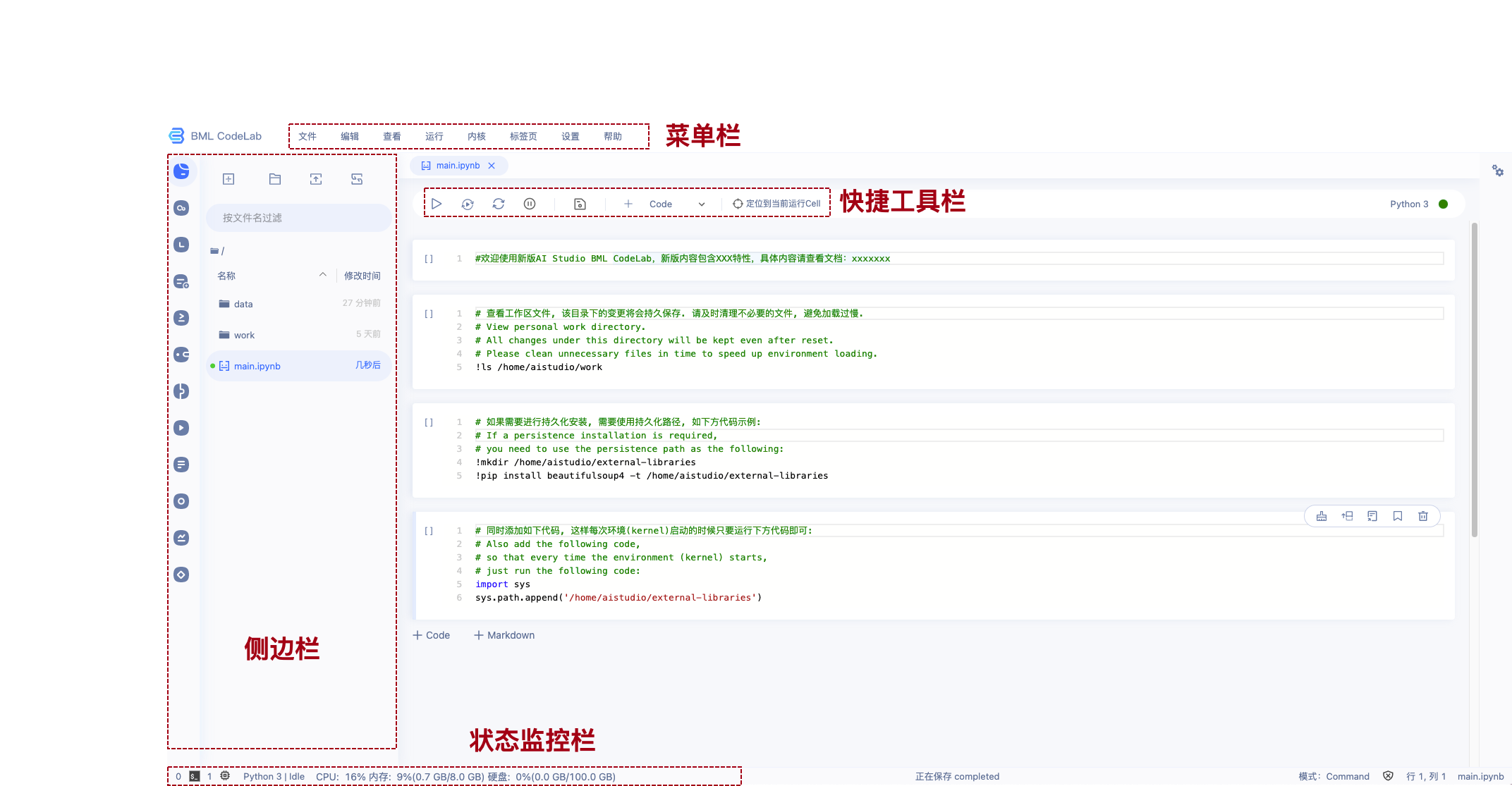Clear cell output with broom icon
The image size is (1512, 786).
[x=1322, y=516]
